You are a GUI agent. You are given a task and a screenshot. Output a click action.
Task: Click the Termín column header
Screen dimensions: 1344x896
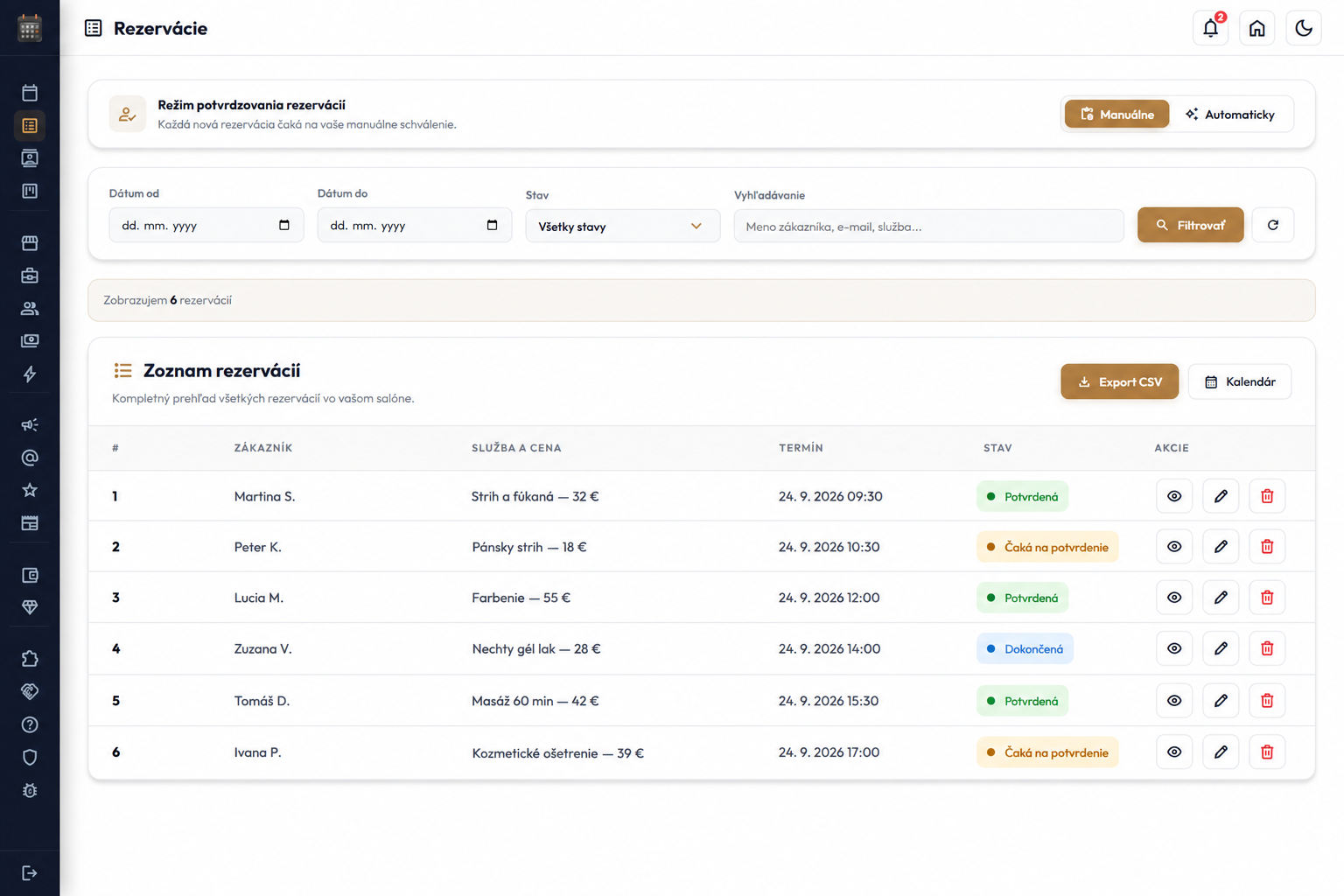tap(801, 447)
